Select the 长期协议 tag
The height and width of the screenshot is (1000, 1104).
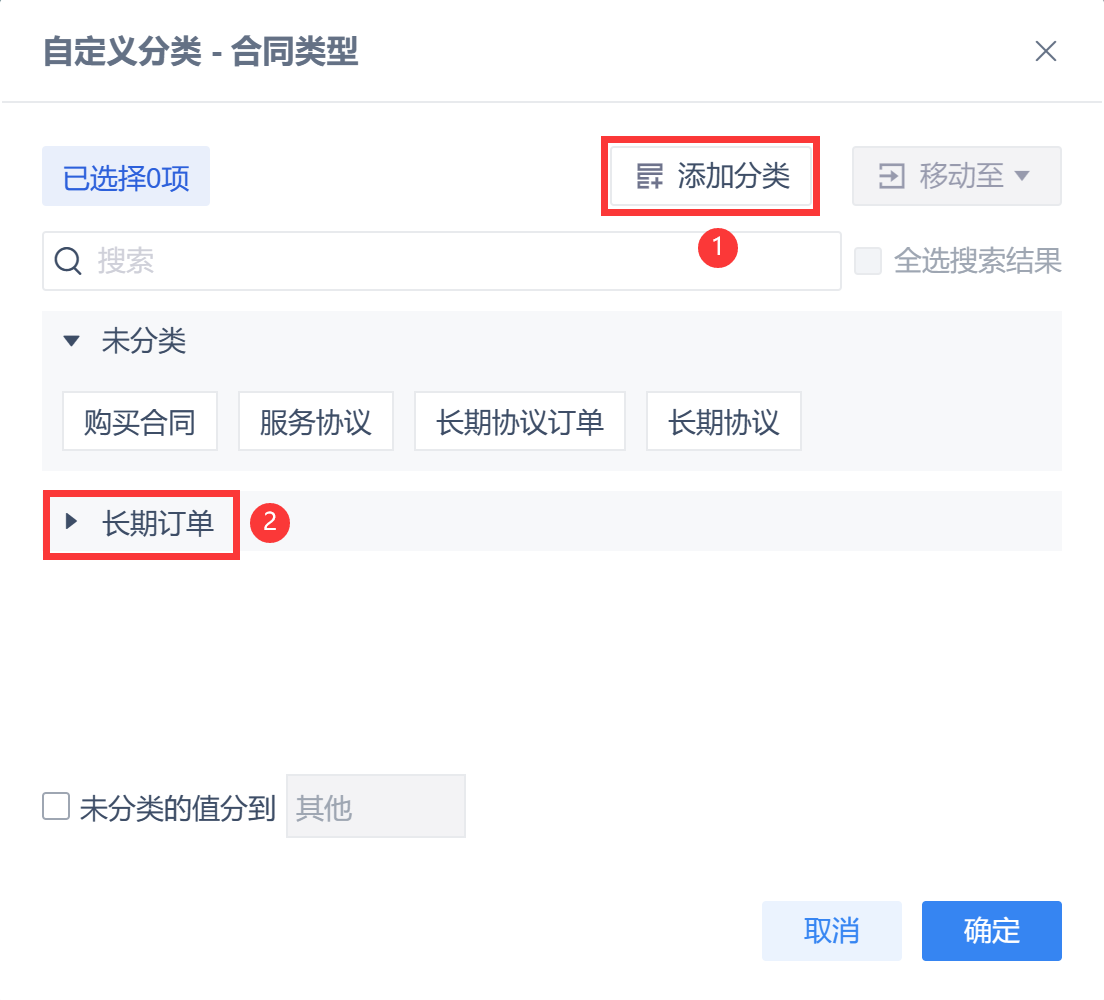723,422
